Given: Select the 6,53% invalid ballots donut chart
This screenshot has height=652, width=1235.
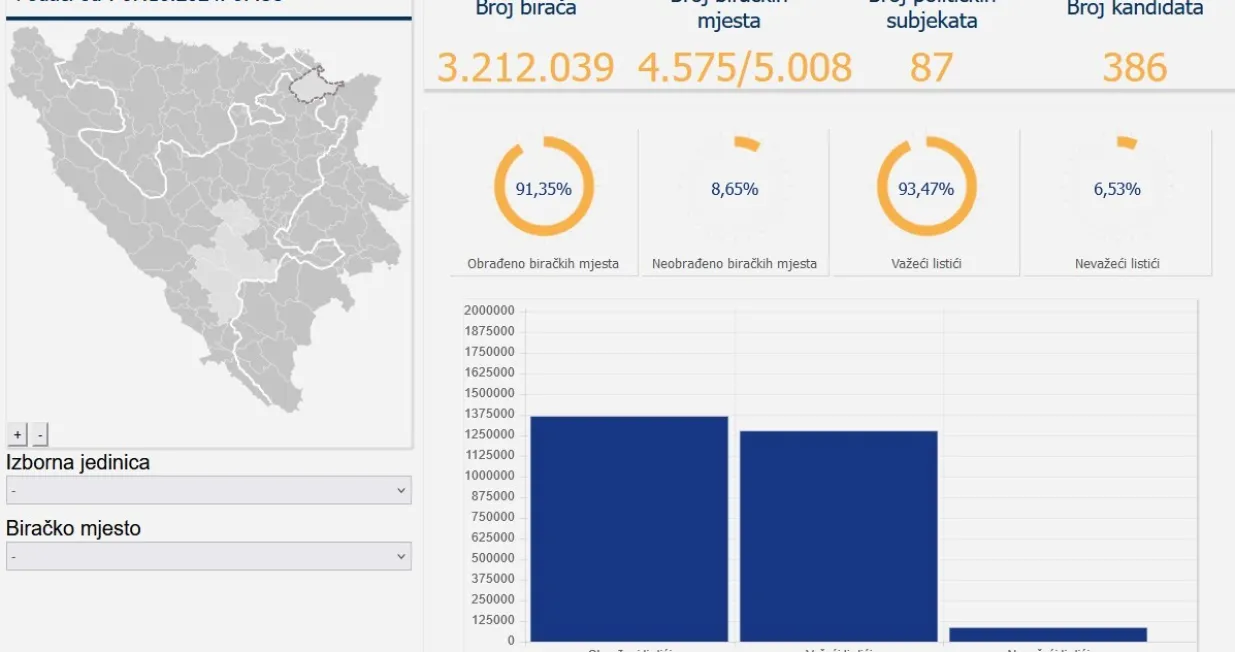Looking at the screenshot, I should tap(1116, 188).
